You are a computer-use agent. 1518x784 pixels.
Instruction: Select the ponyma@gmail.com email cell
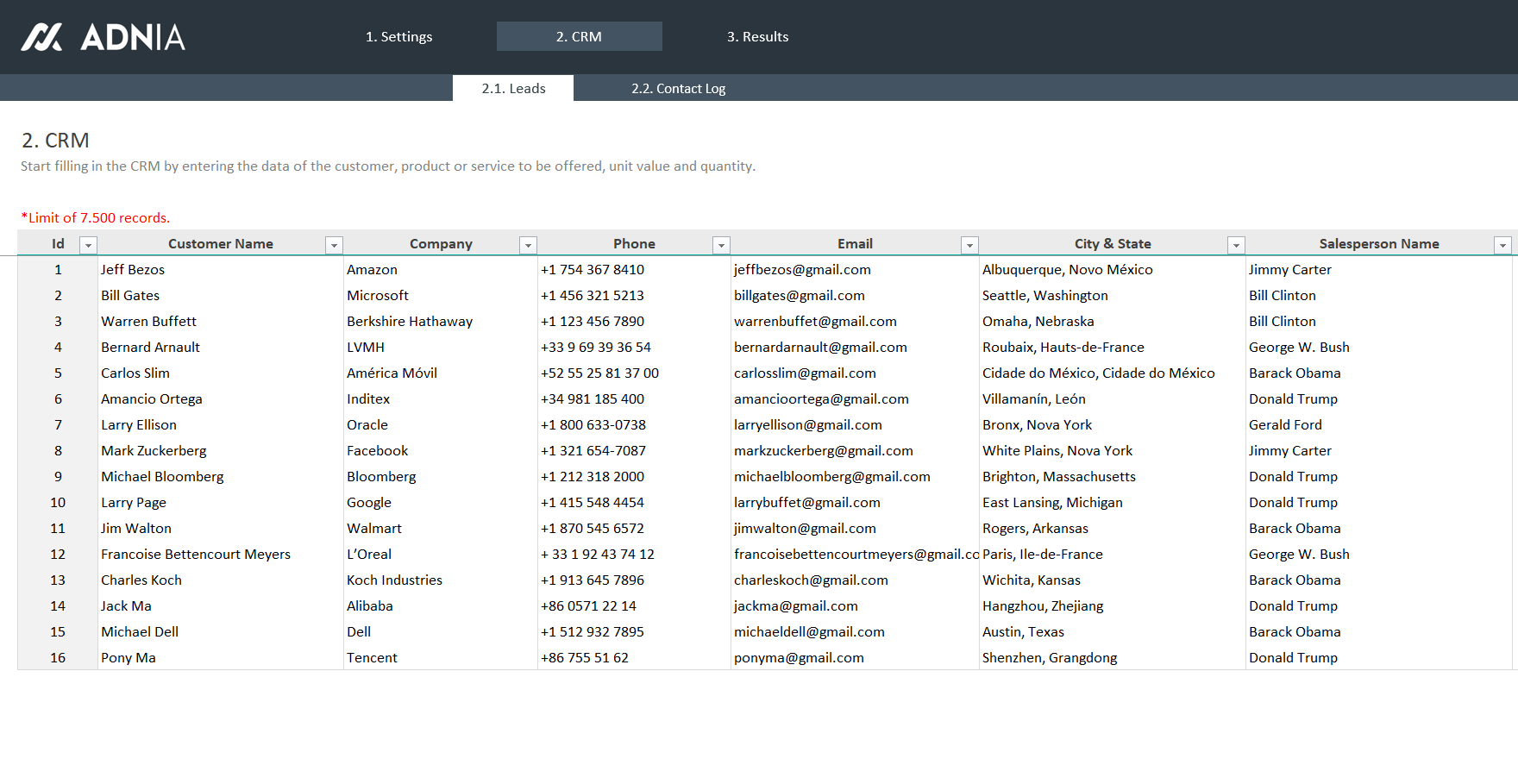pos(855,657)
